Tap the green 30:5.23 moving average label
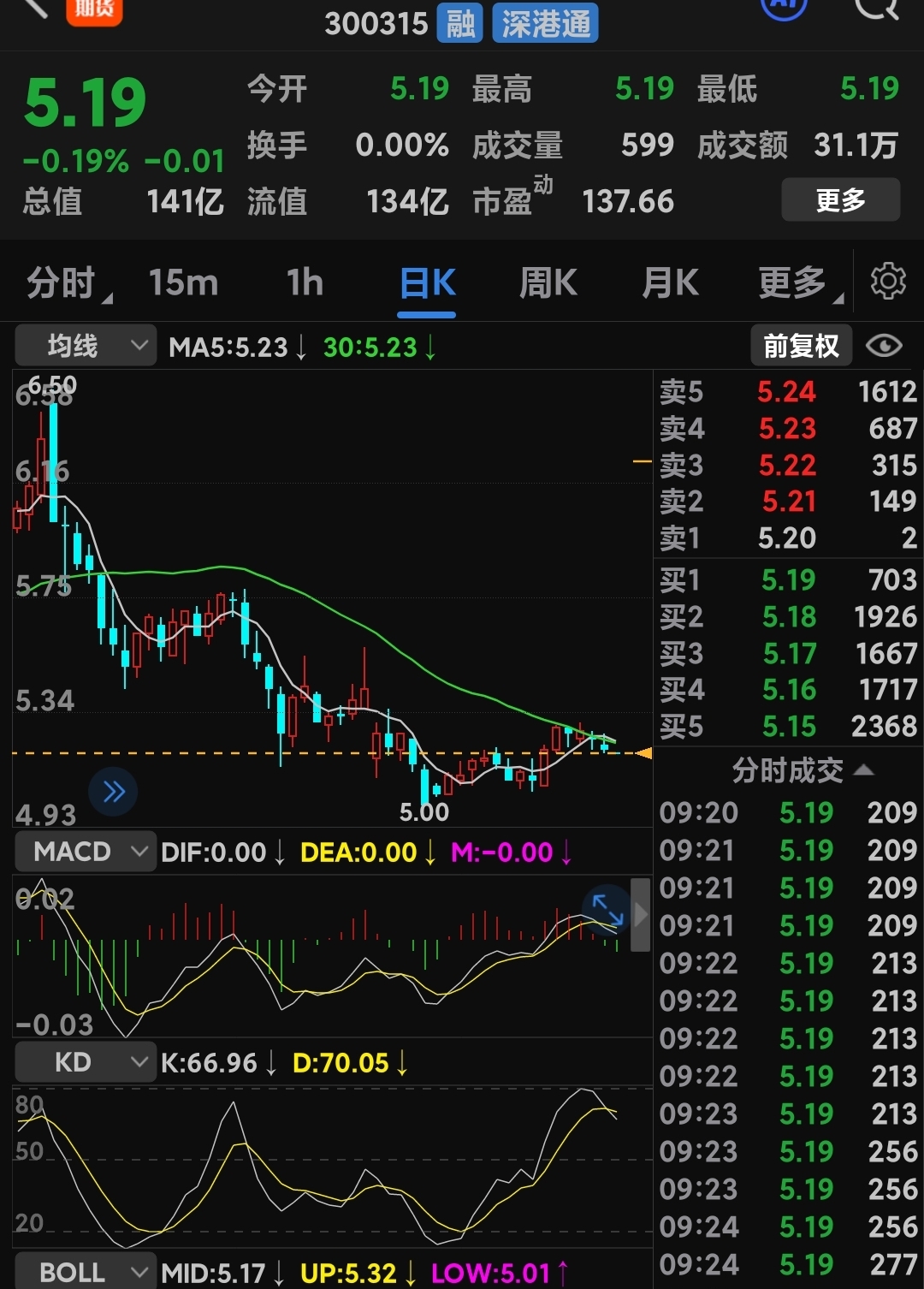Image resolution: width=924 pixels, height=1289 pixels. (x=379, y=347)
